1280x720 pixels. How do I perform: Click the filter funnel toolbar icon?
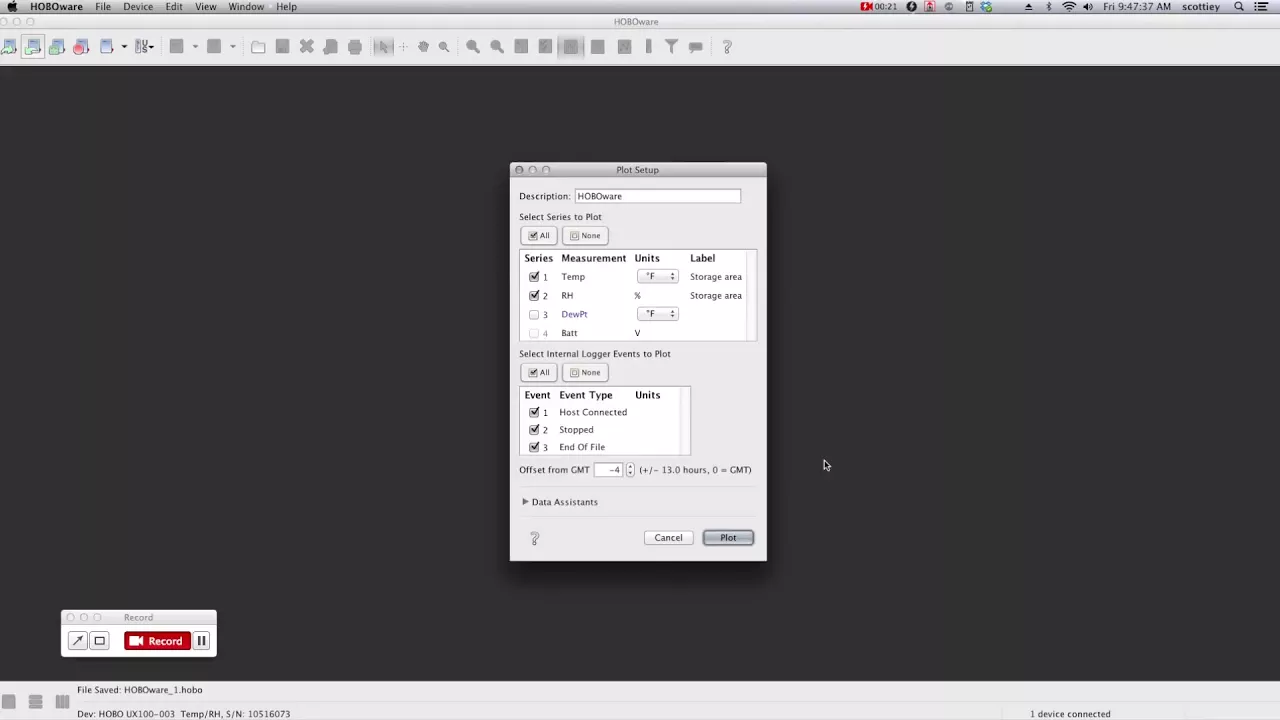tap(671, 46)
